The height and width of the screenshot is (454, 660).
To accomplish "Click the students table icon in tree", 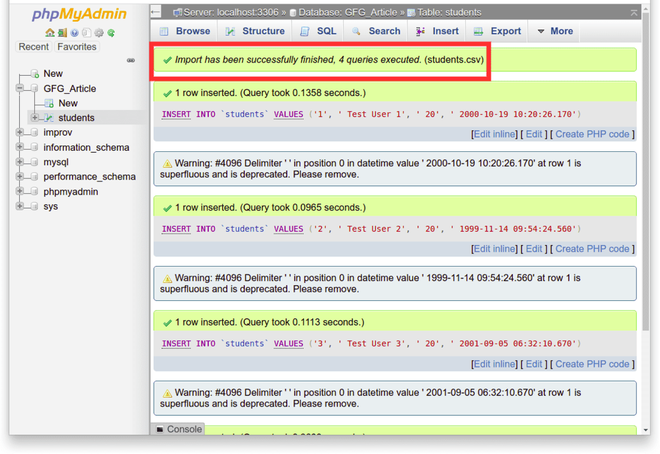I will [x=49, y=118].
